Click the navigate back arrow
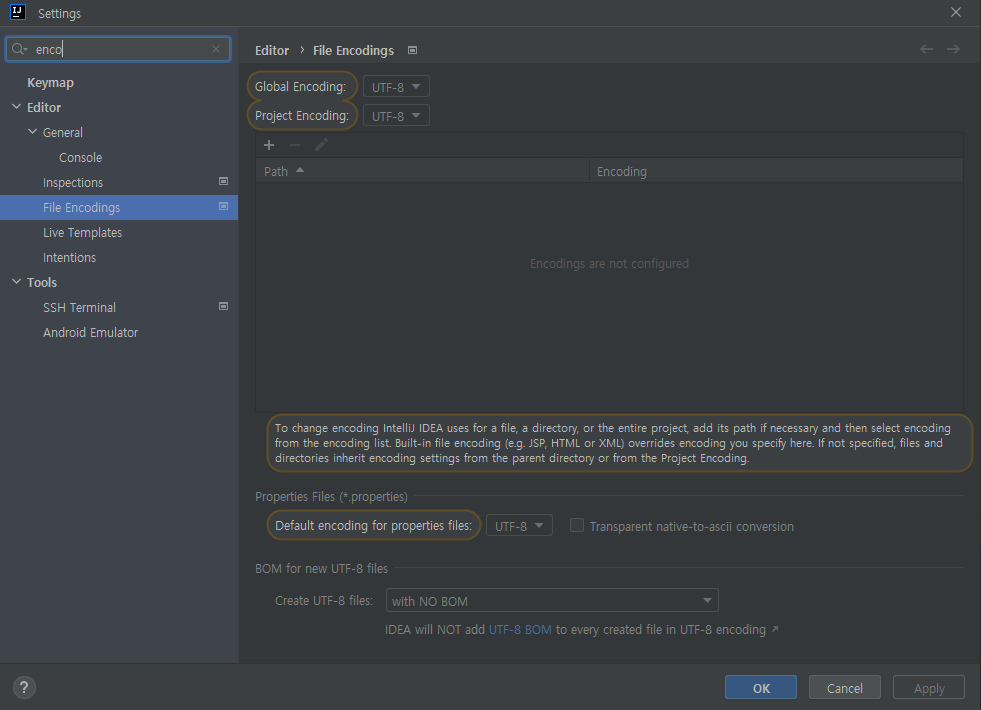 point(927,49)
